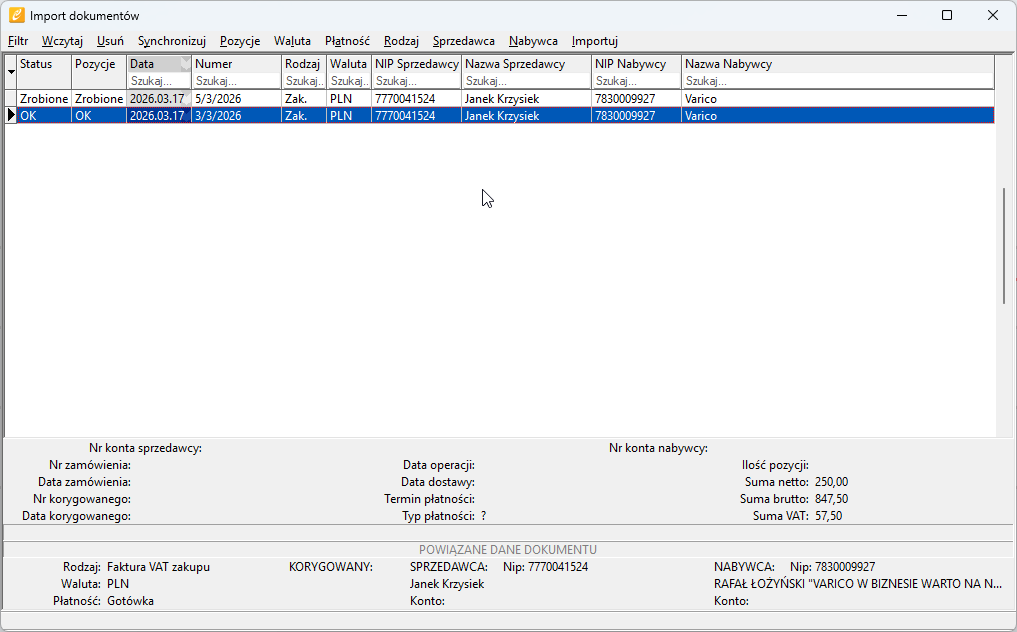Click the current row indicator arrow
The height and width of the screenshot is (632, 1017).
[x=11, y=116]
